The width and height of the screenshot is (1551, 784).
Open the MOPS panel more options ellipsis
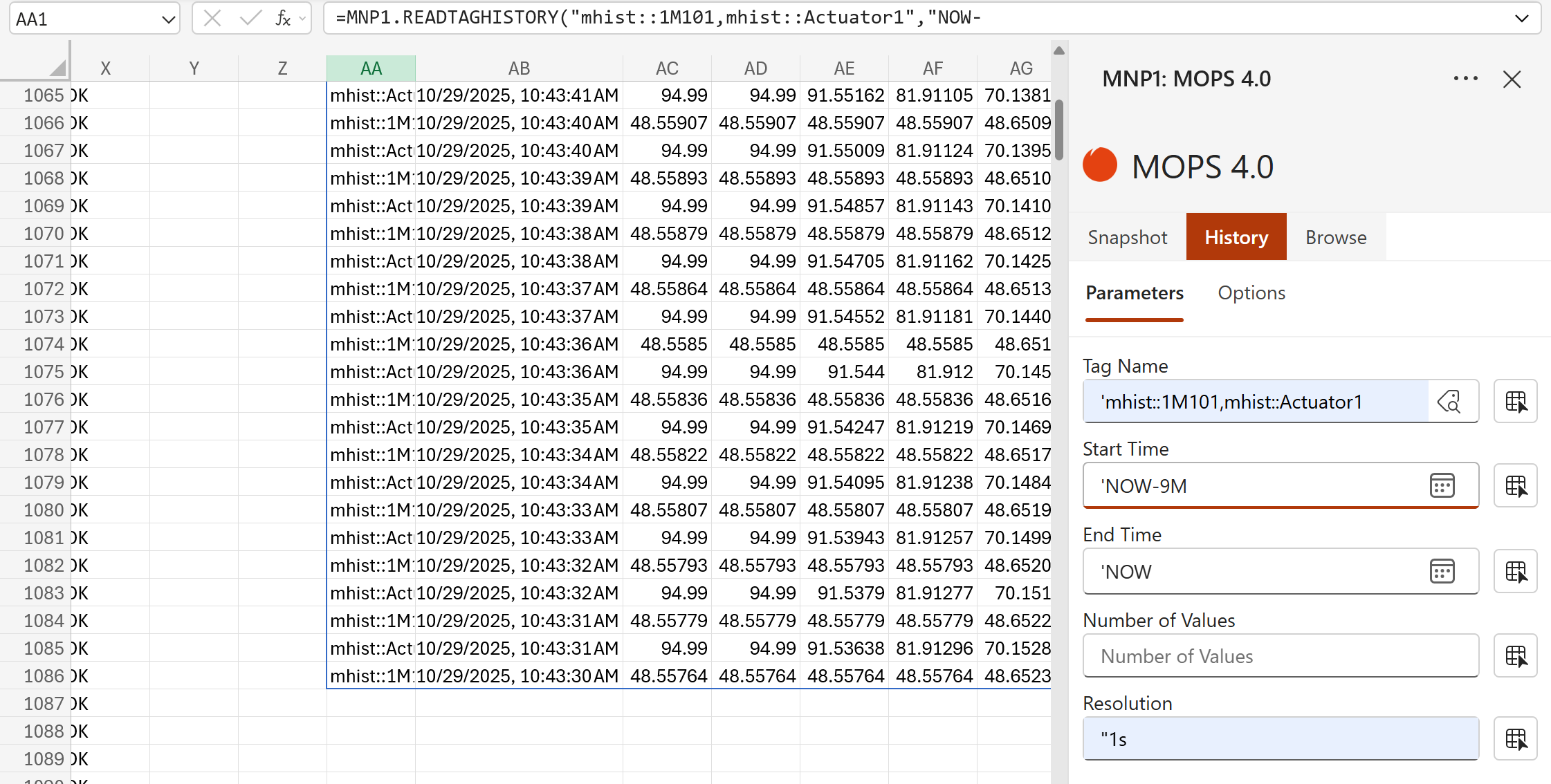pos(1465,78)
